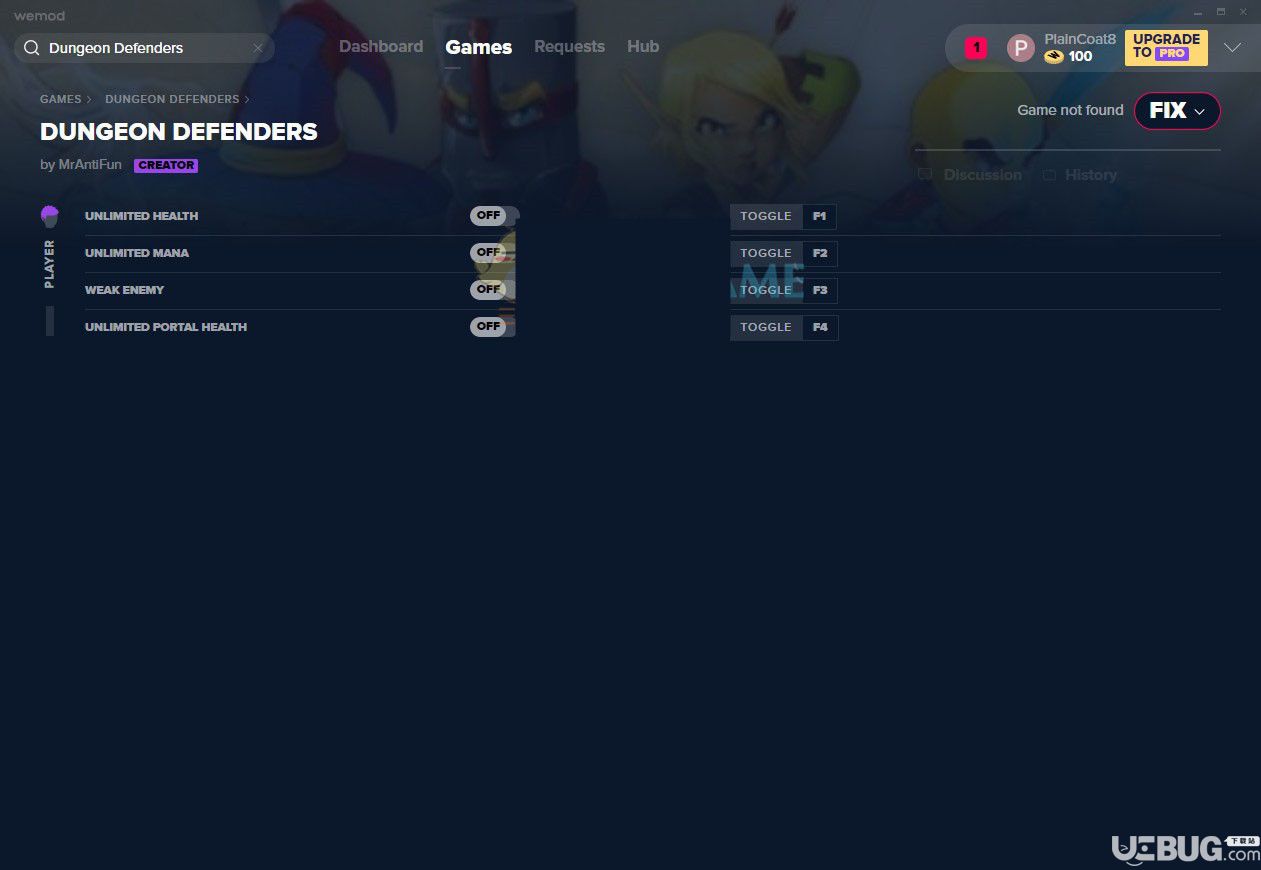
Task: Click the History icon
Action: pyautogui.click(x=1049, y=175)
